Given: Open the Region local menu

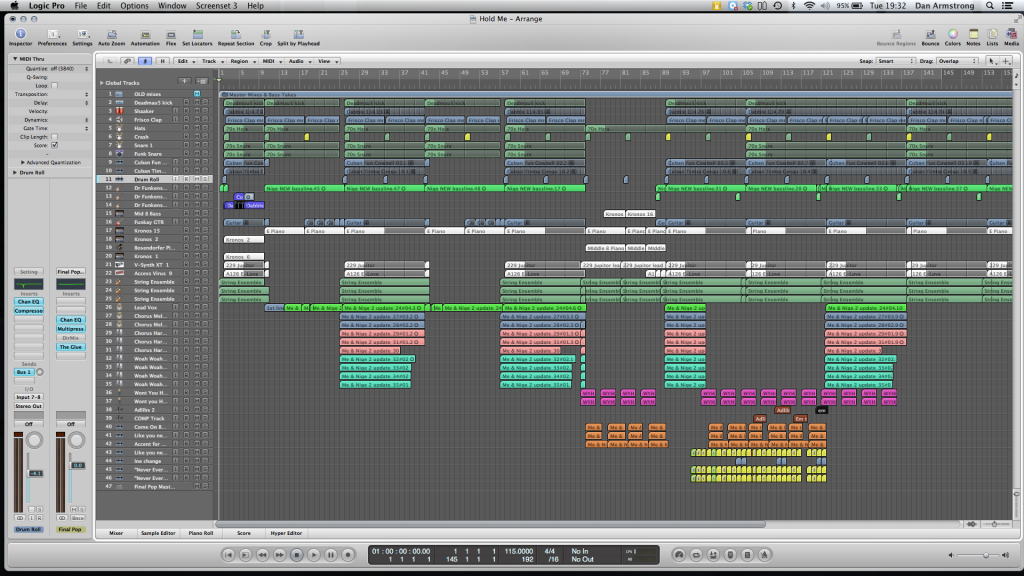Looking at the screenshot, I should (x=242, y=61).
